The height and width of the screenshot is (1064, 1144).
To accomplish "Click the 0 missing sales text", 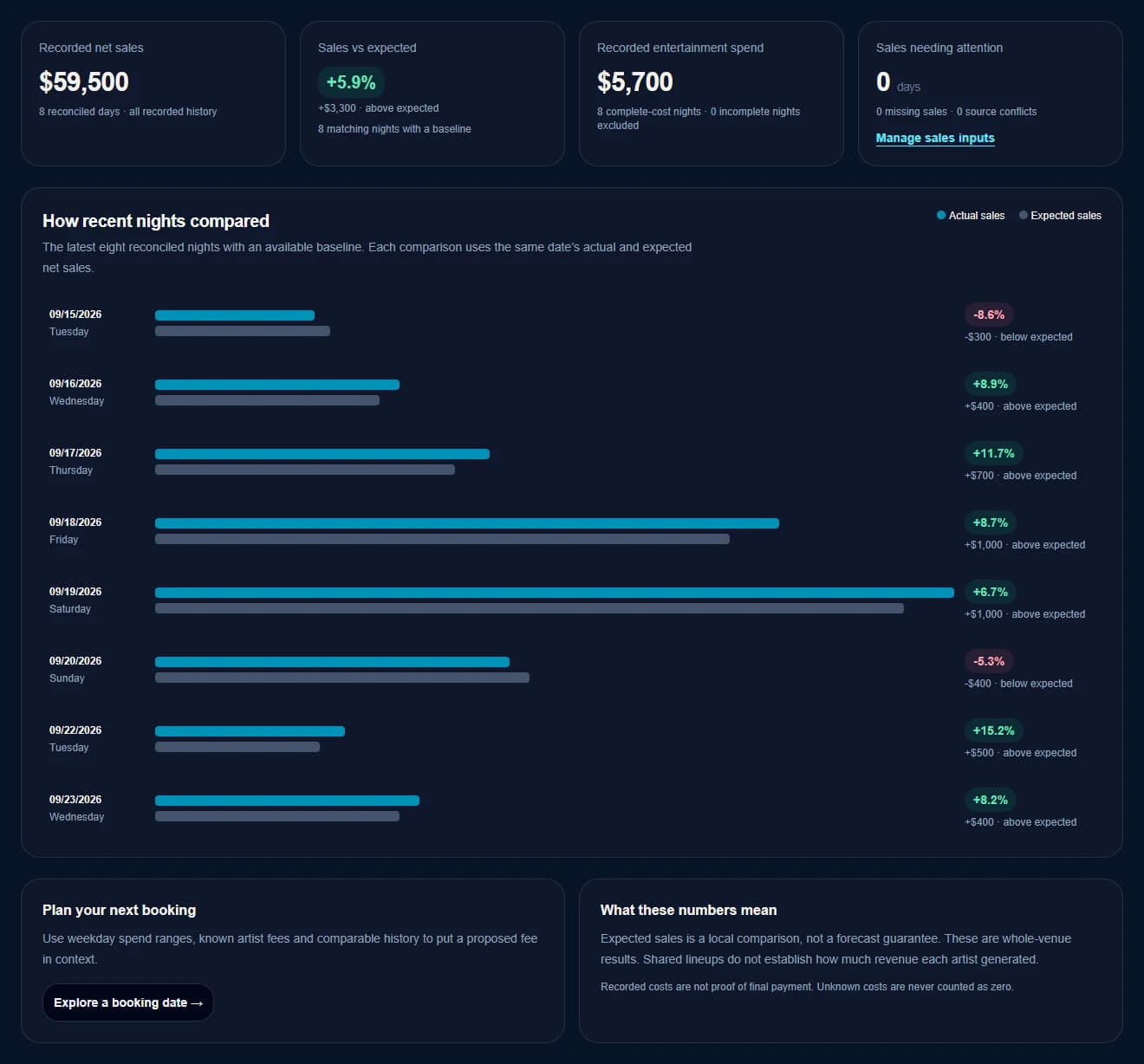I will [912, 112].
